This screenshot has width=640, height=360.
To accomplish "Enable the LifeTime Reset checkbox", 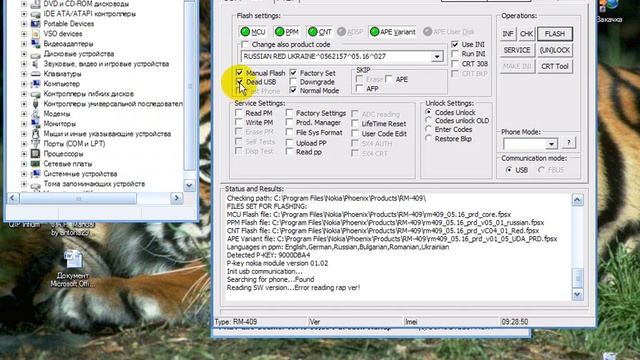I will pos(355,123).
